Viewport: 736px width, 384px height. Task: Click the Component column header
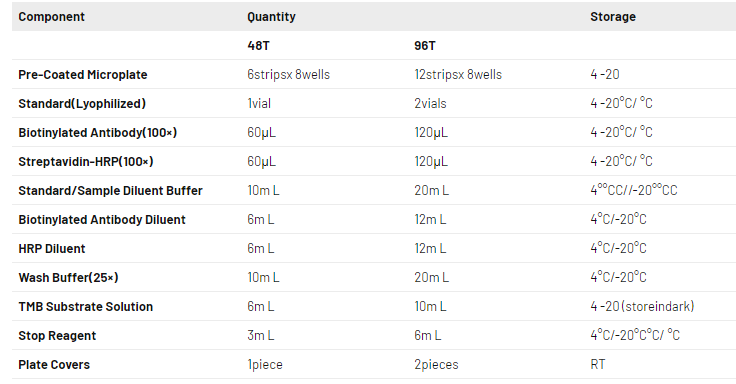(51, 17)
